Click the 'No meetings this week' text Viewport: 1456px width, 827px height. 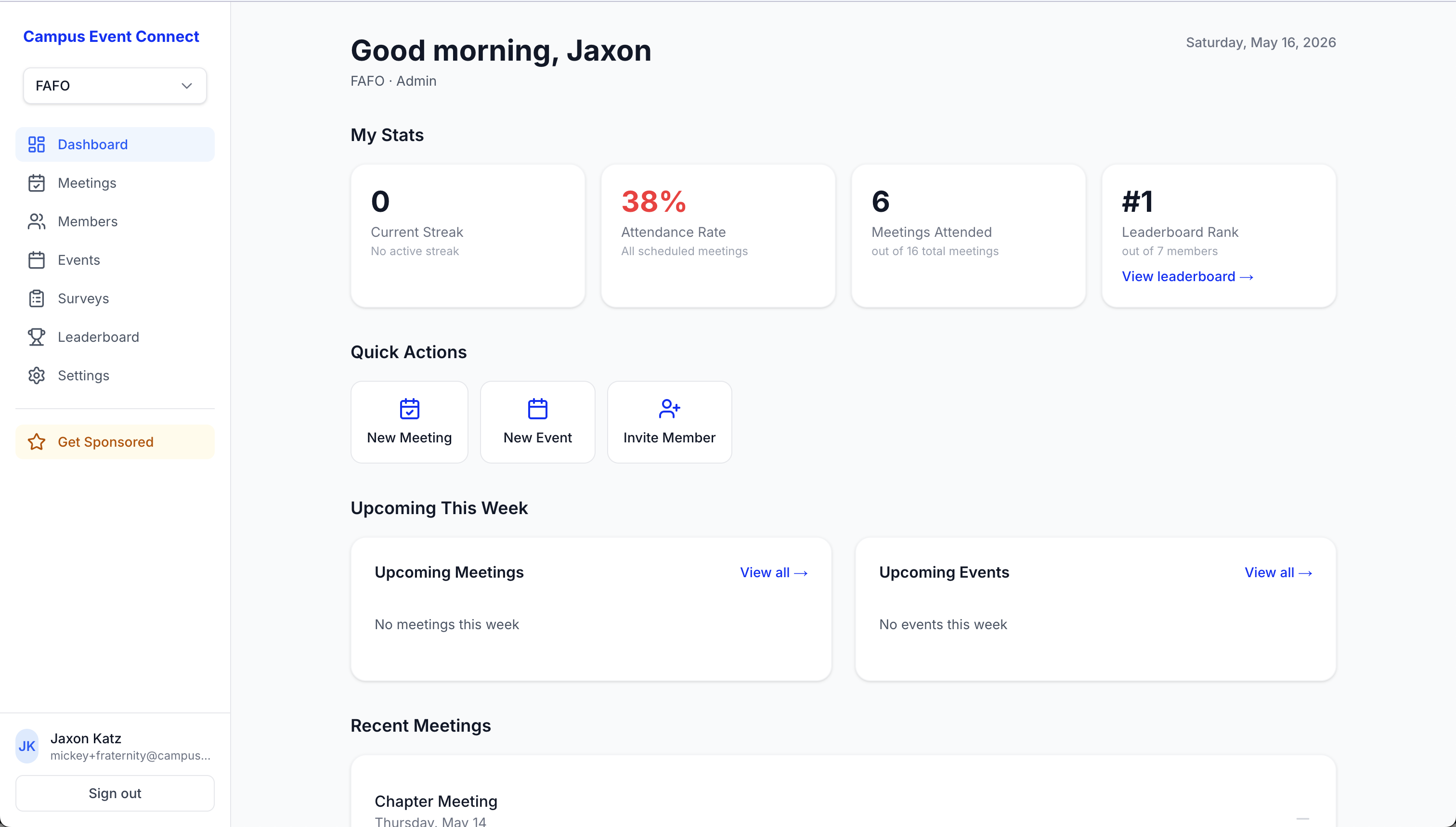(x=446, y=625)
